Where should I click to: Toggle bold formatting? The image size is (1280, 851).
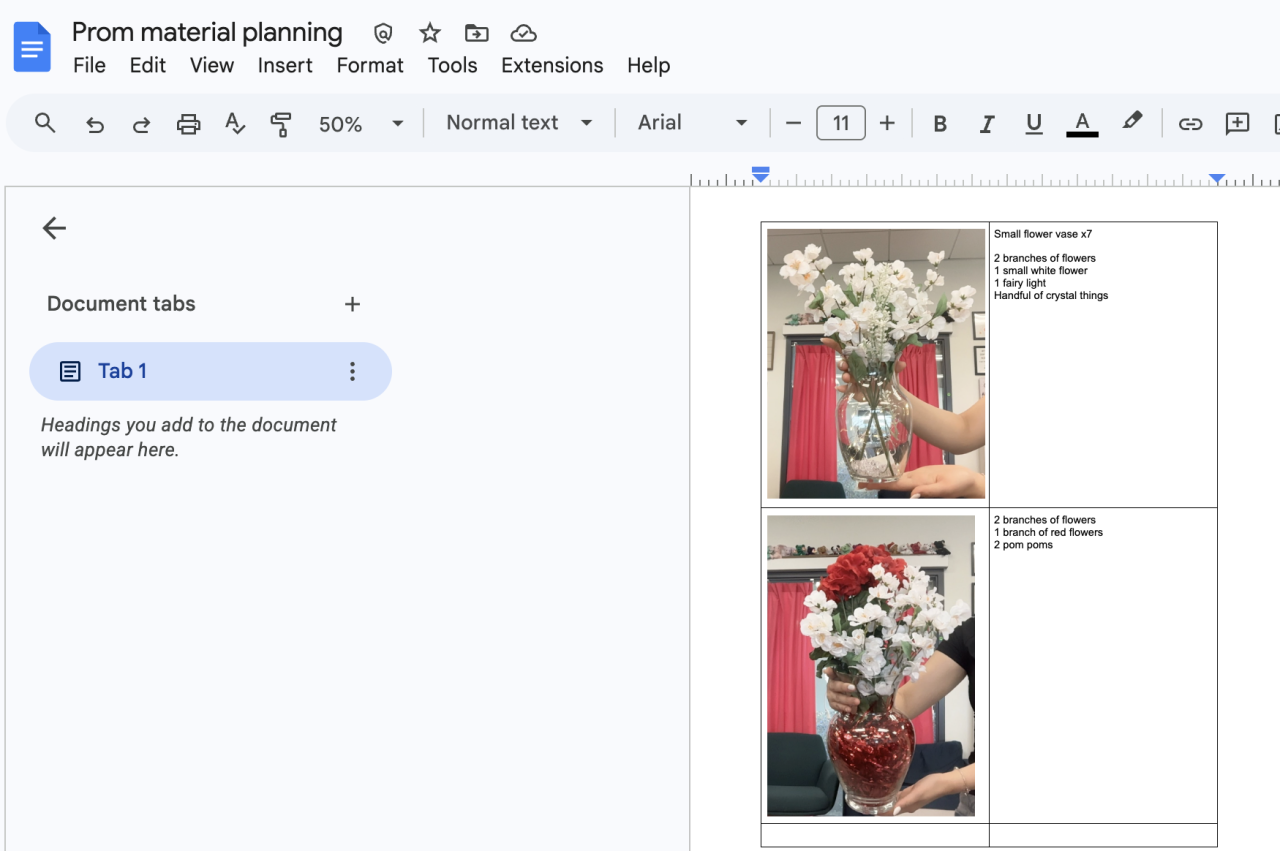[x=940, y=124]
